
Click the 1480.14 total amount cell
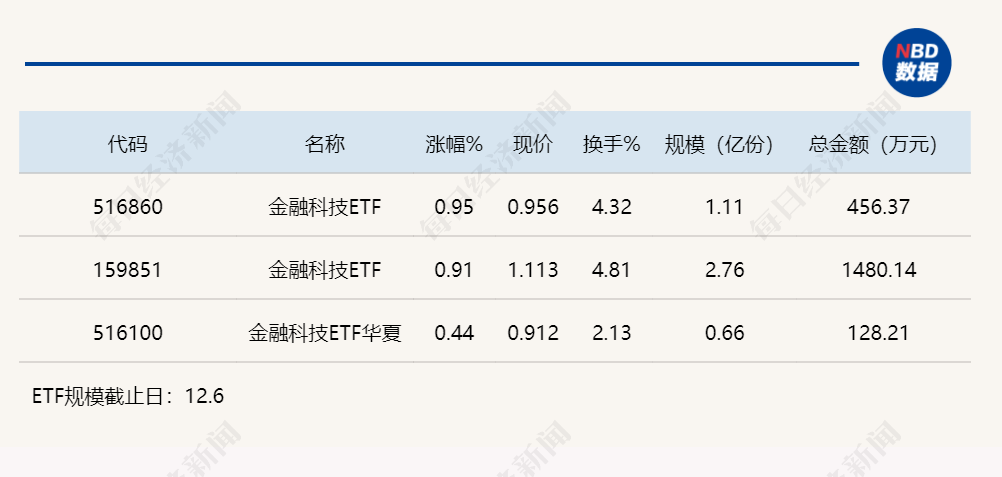879,270
